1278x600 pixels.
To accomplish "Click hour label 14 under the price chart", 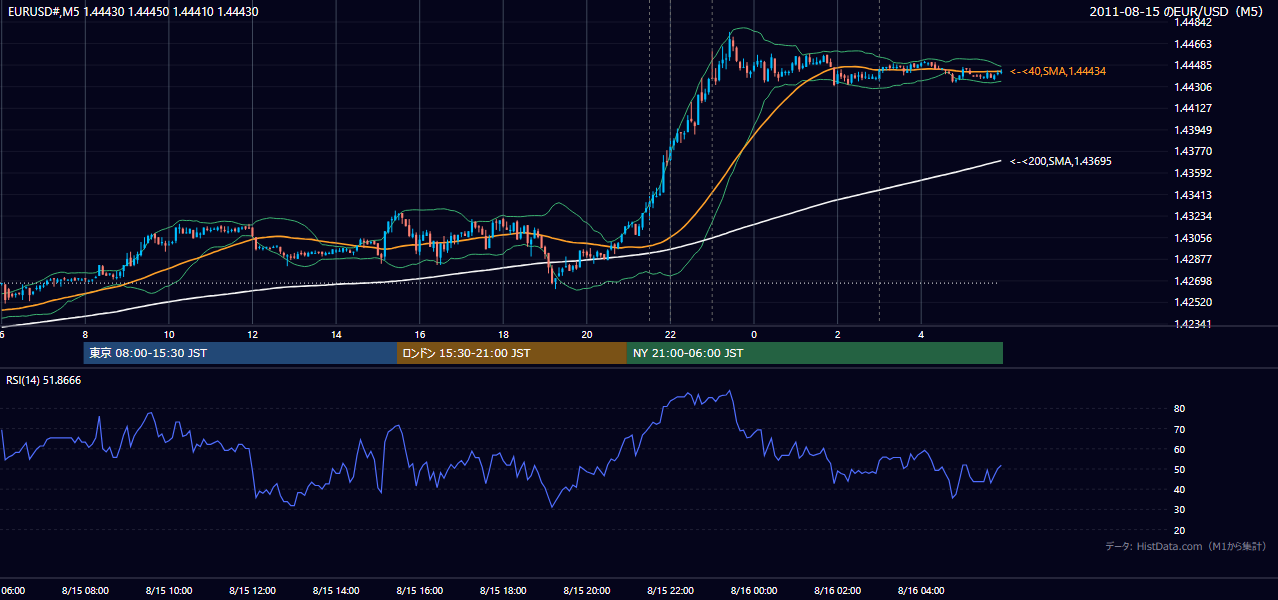I will click(336, 334).
